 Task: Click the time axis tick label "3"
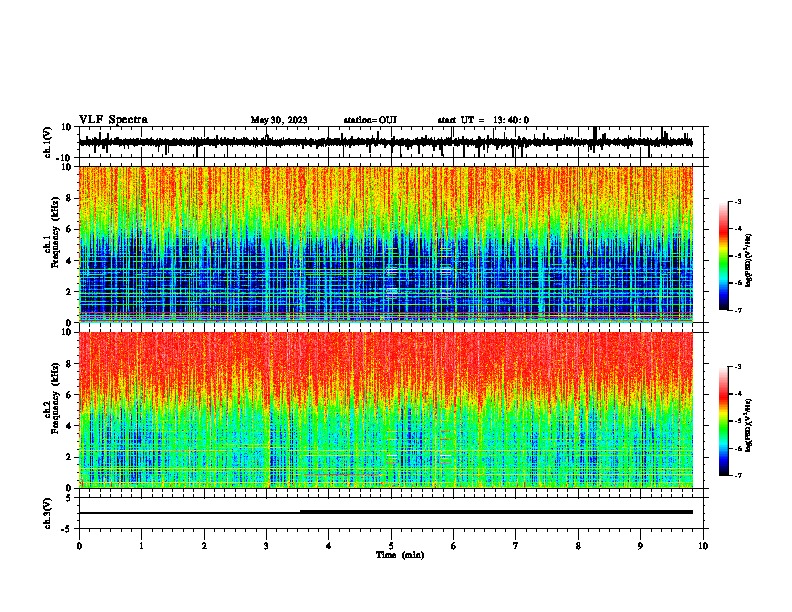click(x=266, y=546)
